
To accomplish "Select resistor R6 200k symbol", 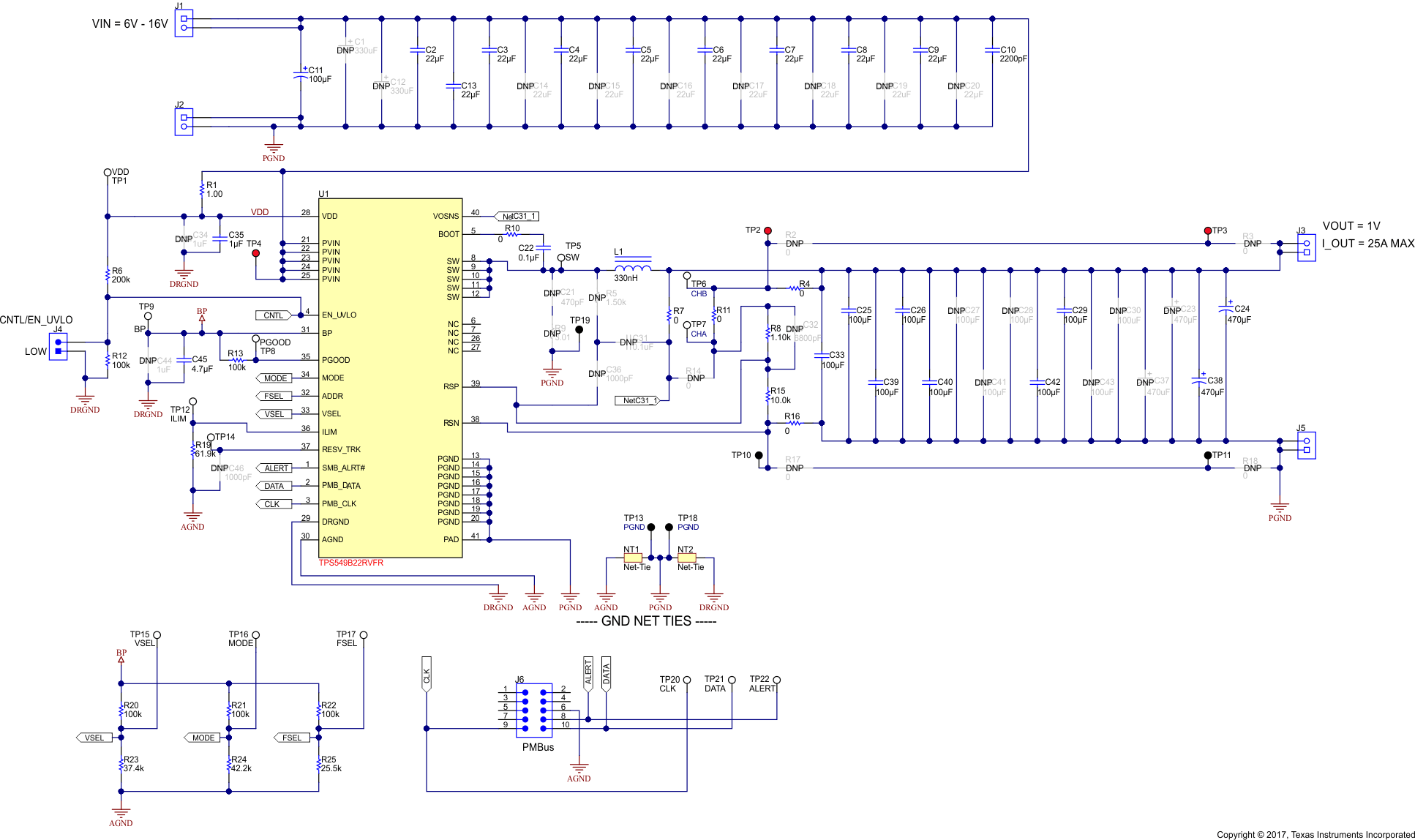I will tap(108, 275).
